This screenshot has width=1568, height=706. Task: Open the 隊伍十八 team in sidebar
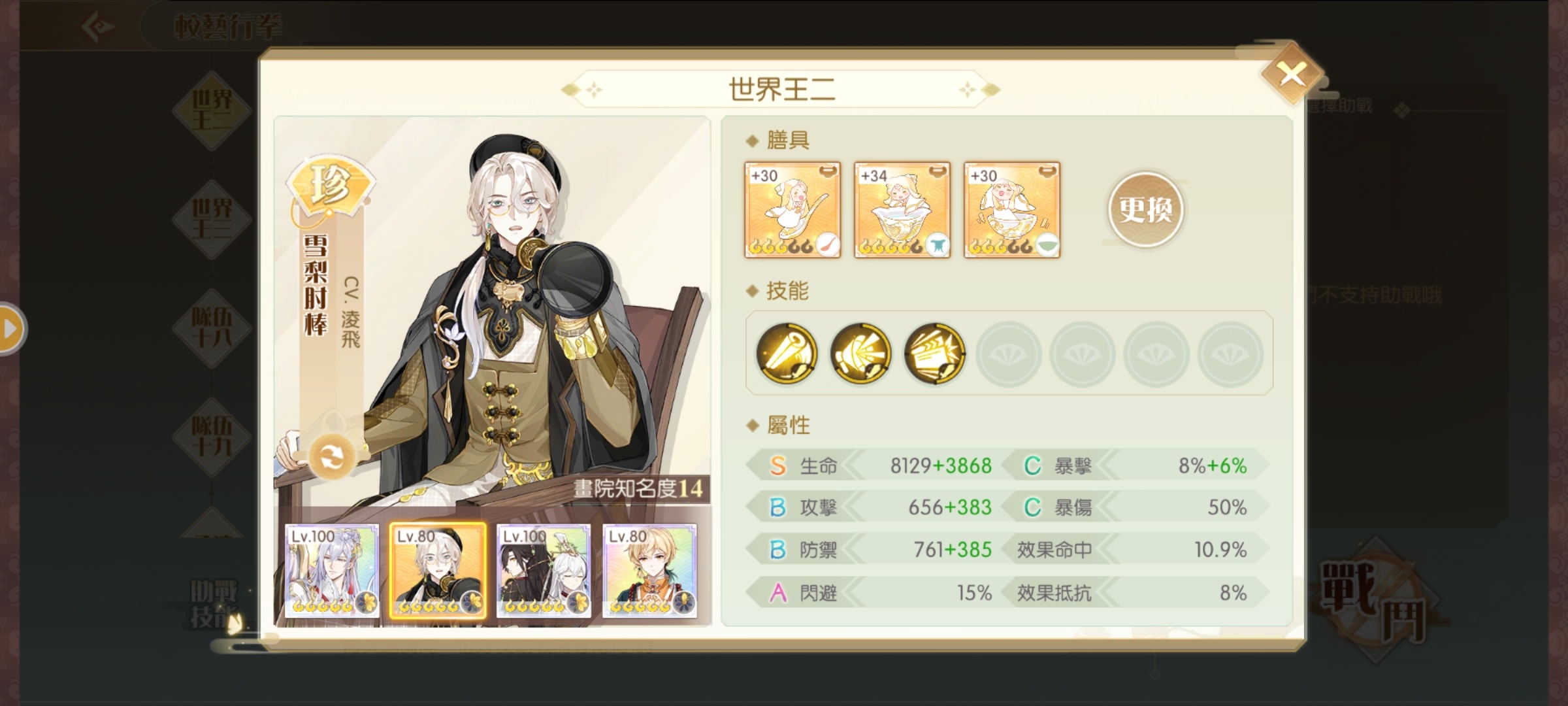click(212, 328)
